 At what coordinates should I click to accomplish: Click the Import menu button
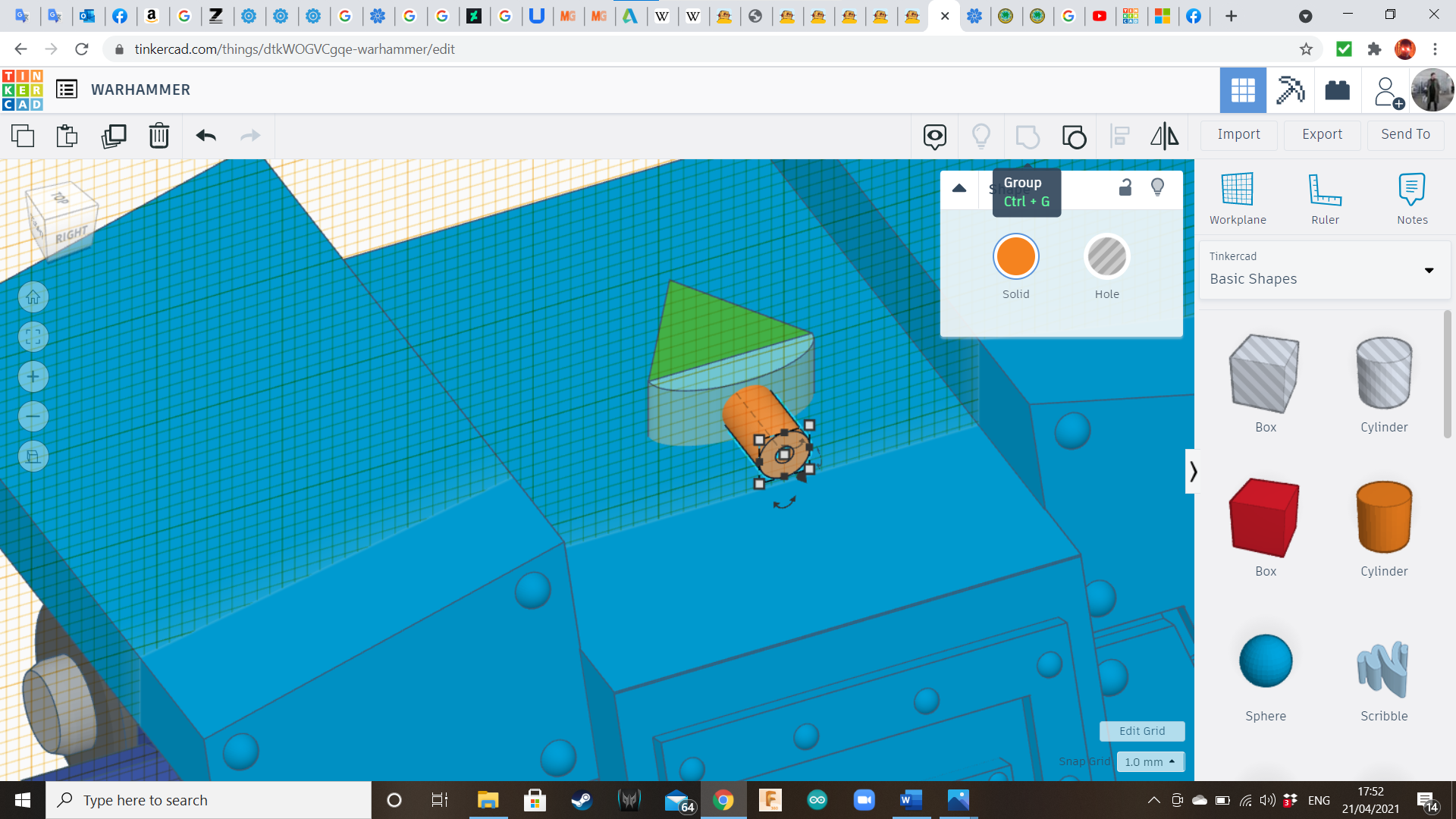tap(1238, 134)
